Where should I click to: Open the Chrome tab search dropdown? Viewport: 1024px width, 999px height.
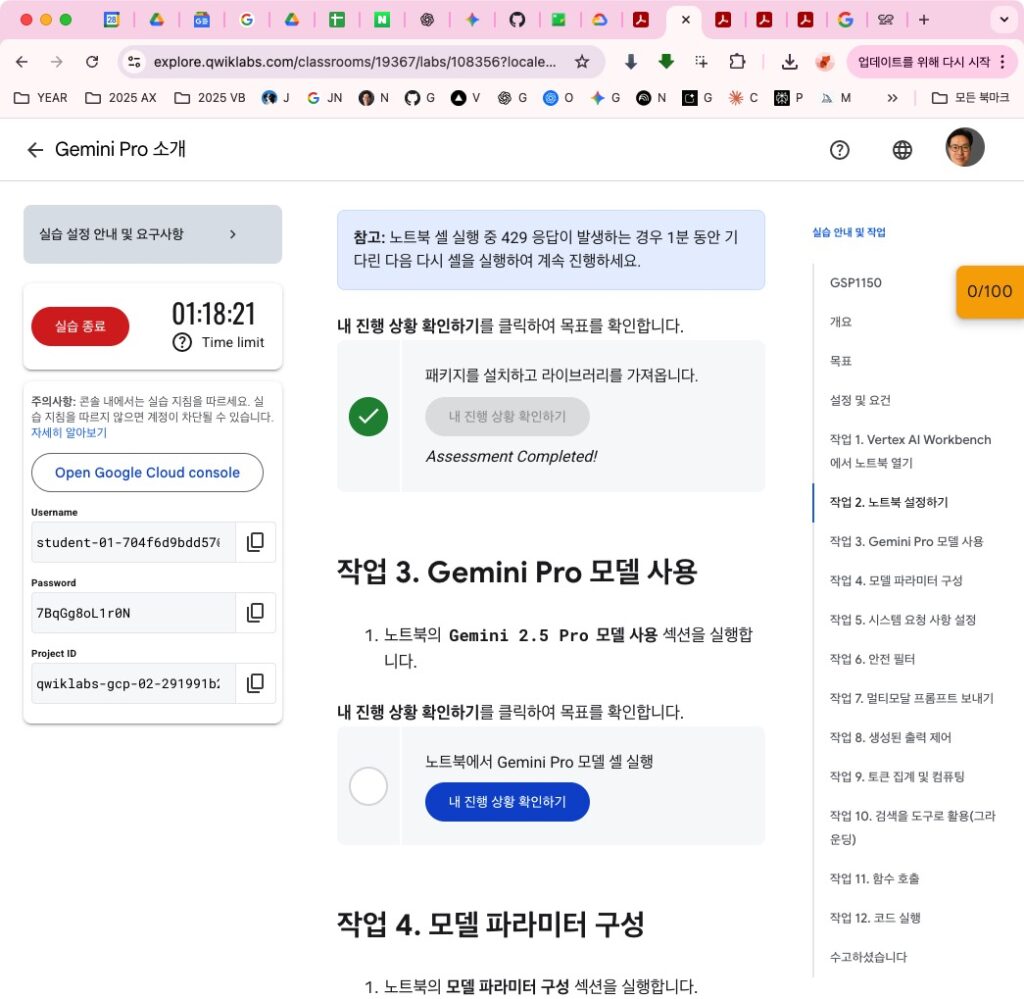tap(1002, 19)
